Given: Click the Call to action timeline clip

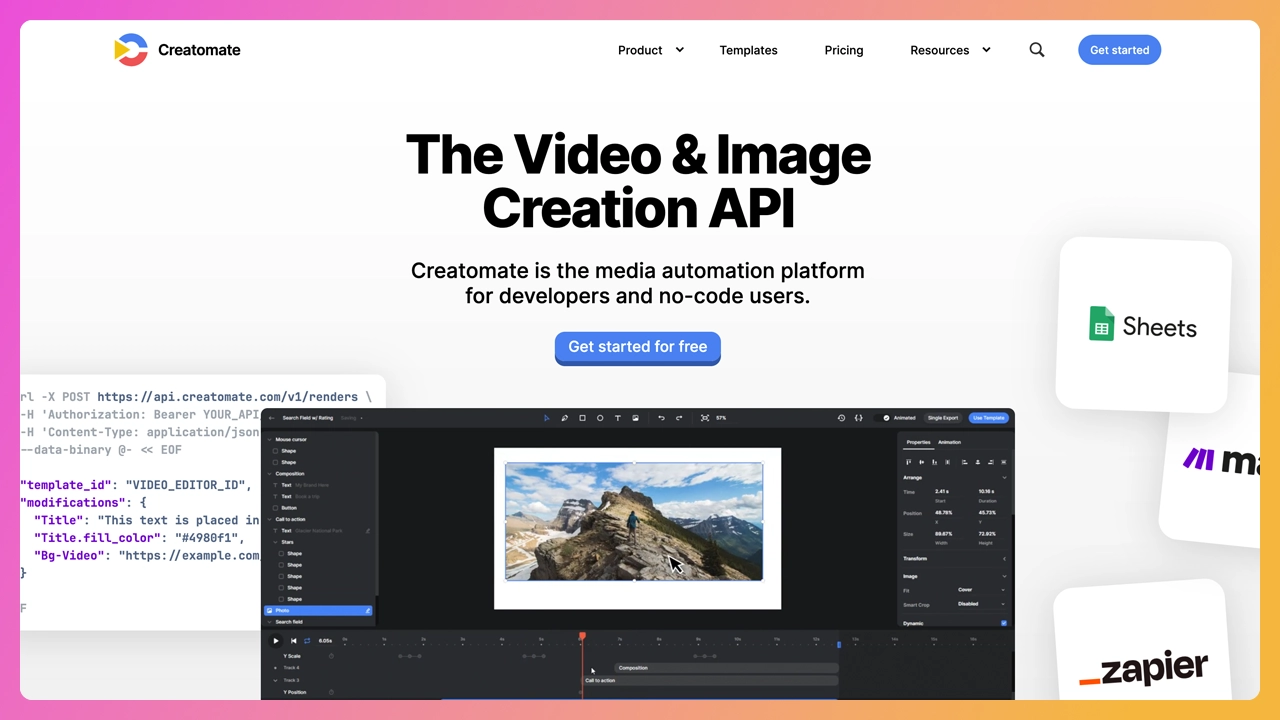Looking at the screenshot, I should [x=710, y=680].
